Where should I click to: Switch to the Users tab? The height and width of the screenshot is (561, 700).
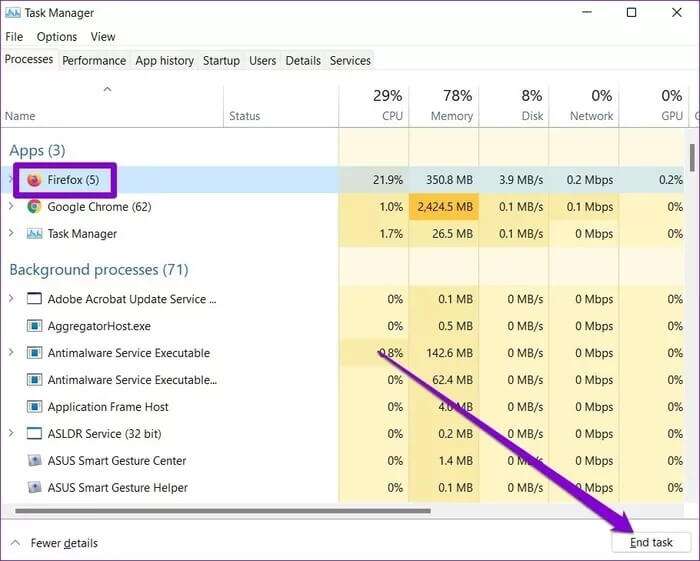click(262, 61)
